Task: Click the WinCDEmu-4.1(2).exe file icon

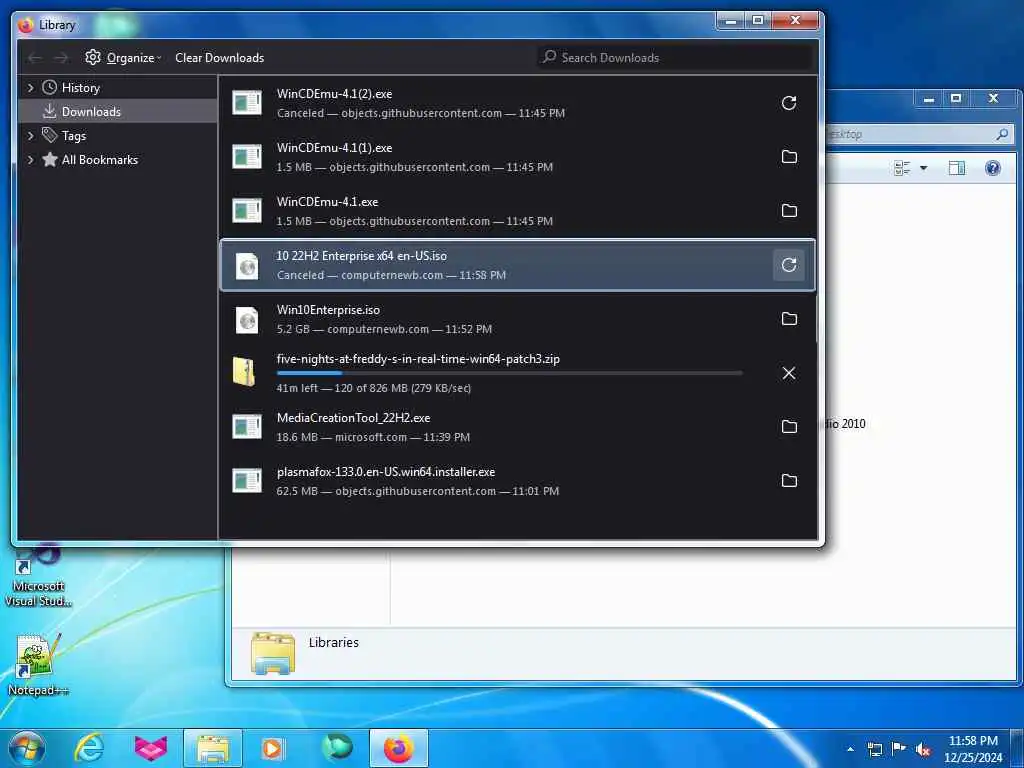Action: (x=247, y=103)
